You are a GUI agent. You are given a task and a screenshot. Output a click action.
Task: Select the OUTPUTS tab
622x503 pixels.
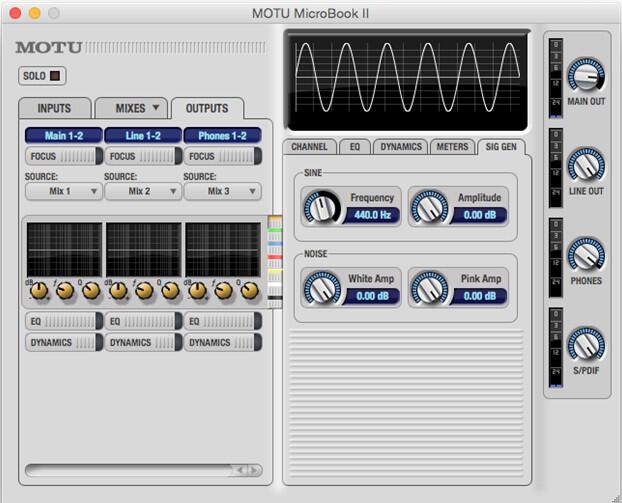[207, 108]
